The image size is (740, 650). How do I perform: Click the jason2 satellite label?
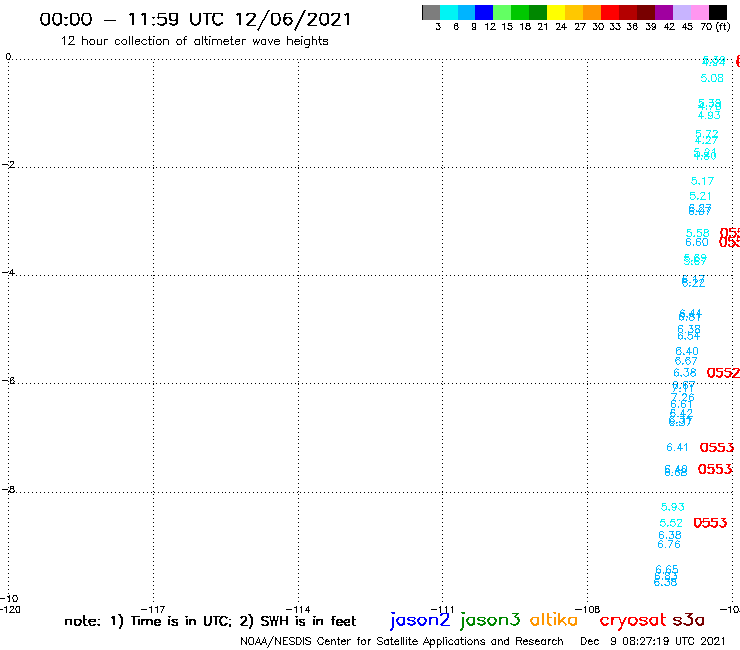click(420, 620)
